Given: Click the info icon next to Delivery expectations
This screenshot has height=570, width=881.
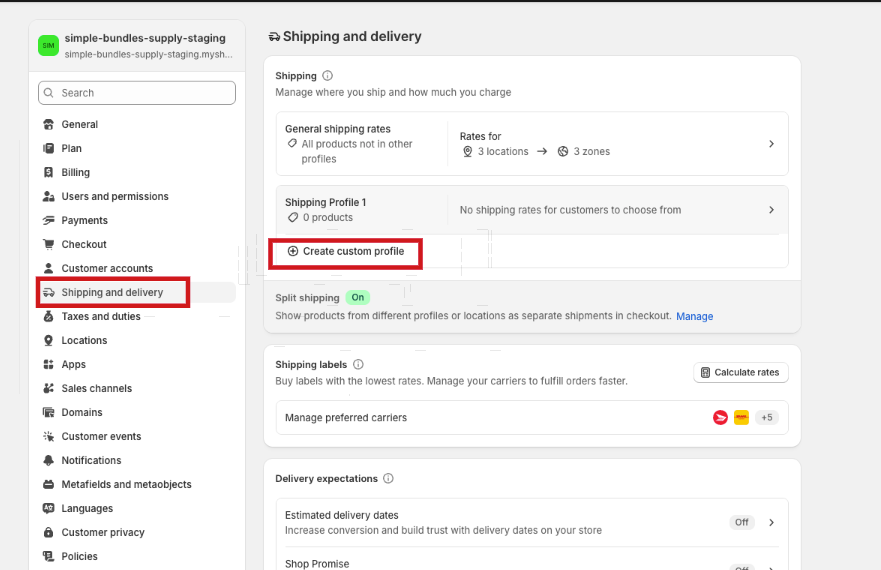Looking at the screenshot, I should [388, 478].
